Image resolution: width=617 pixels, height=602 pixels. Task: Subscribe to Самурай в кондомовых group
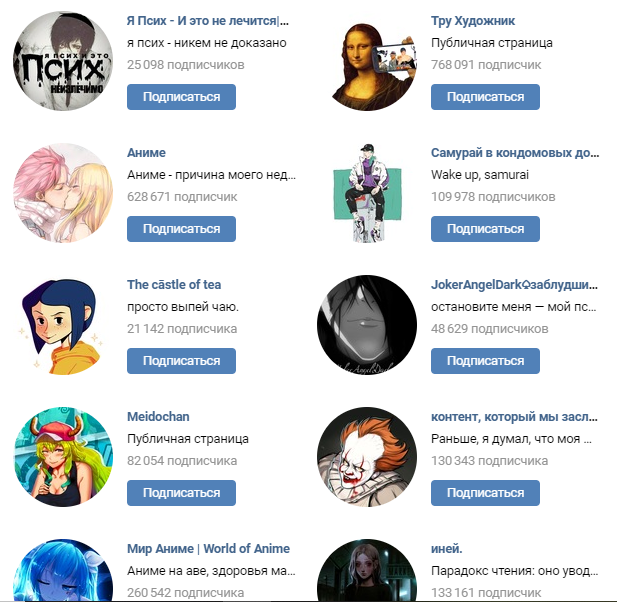click(x=485, y=229)
